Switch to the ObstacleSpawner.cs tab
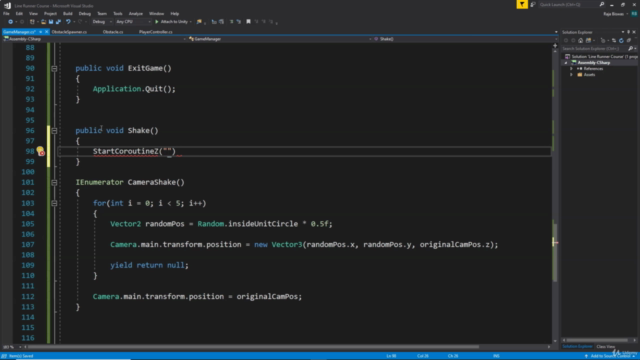Screen dimensions: 640x360 pos(69,32)
